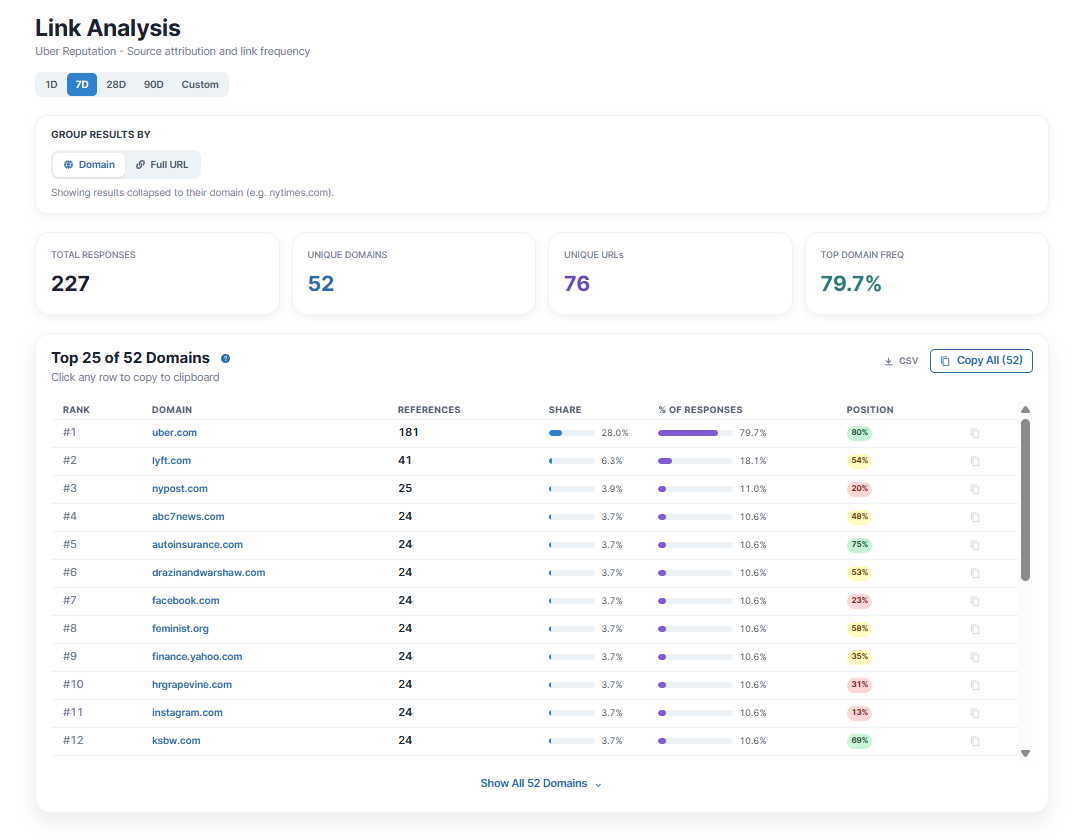The width and height of the screenshot is (1075, 839).
Task: Click the Total Responses value 227
Action: point(71,284)
